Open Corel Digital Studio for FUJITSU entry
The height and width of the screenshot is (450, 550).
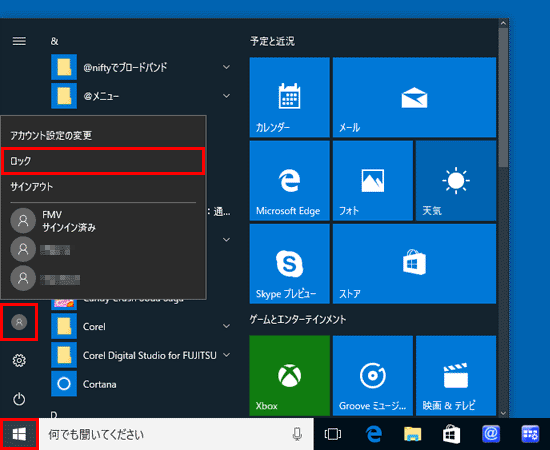click(141, 355)
